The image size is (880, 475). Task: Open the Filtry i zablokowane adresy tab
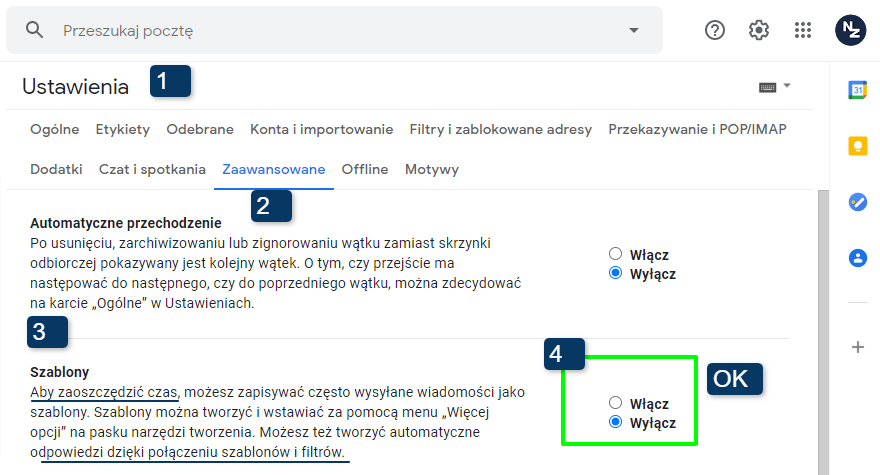tap(500, 129)
